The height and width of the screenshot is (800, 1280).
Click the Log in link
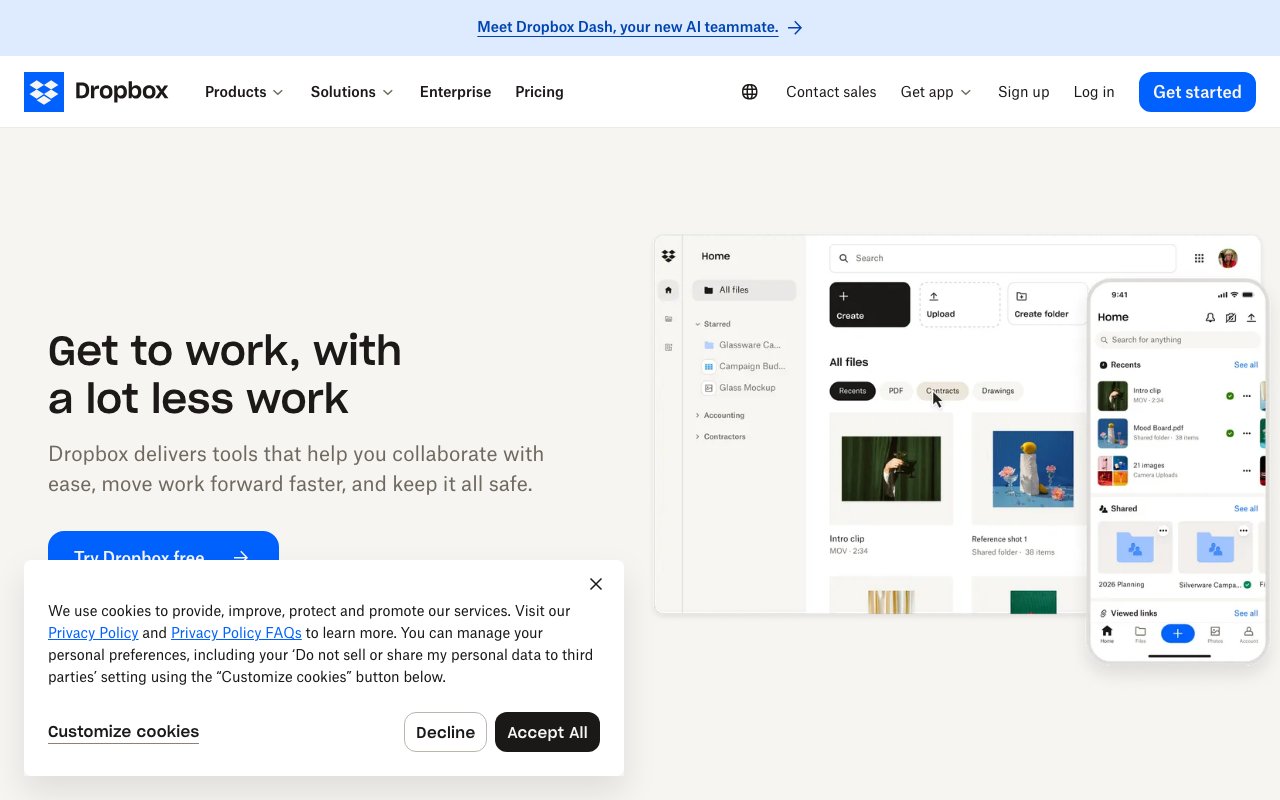pos(1094,92)
